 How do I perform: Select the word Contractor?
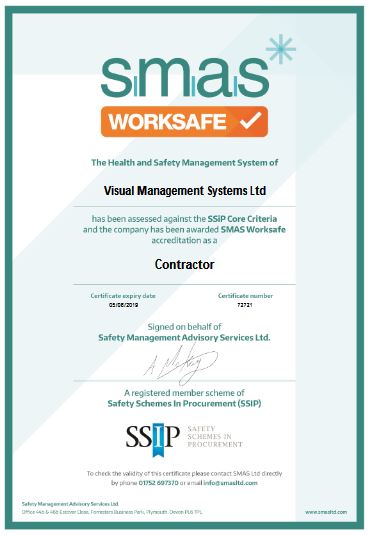click(184, 264)
